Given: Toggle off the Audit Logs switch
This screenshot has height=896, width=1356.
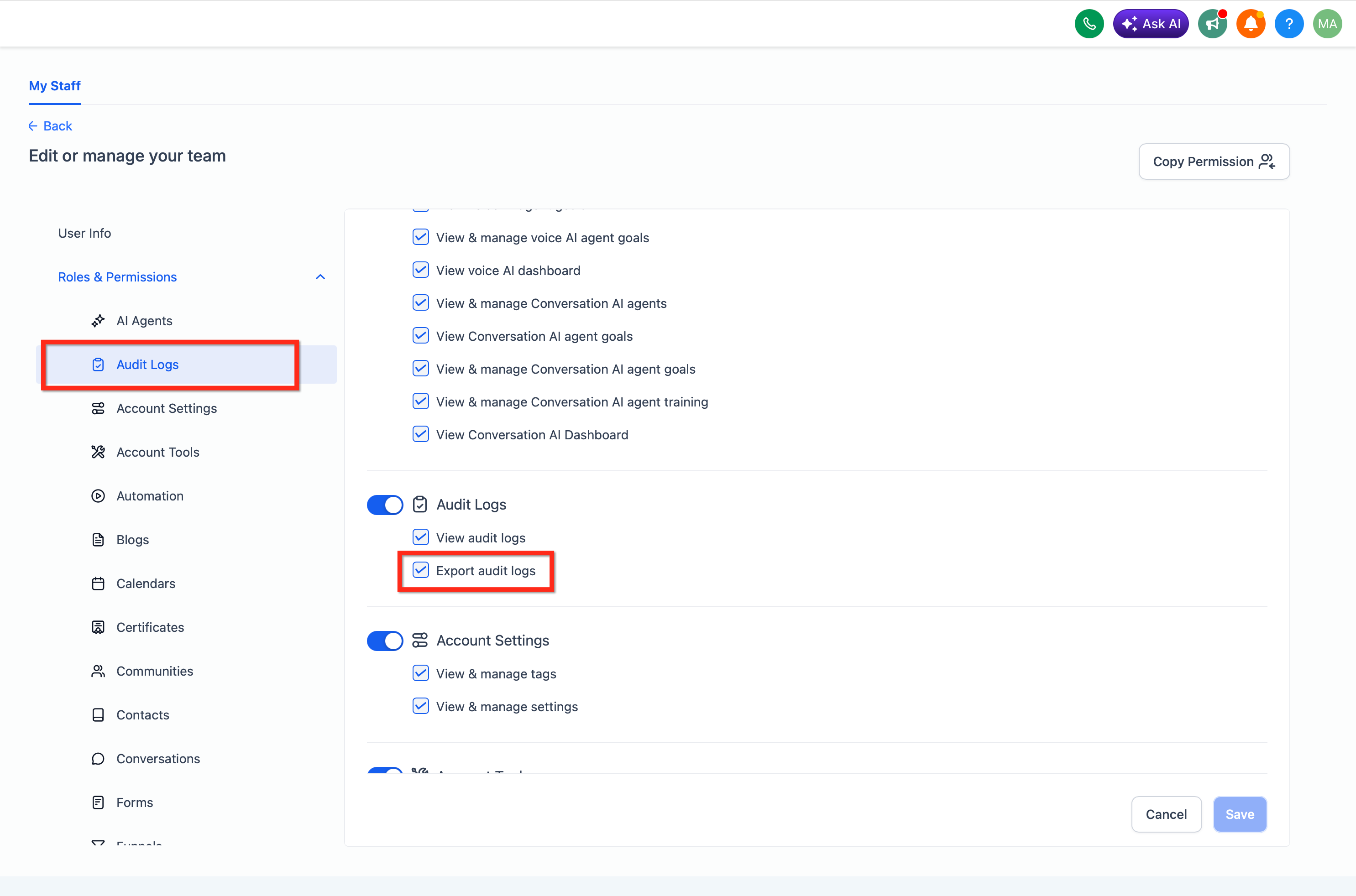Looking at the screenshot, I should (x=385, y=505).
